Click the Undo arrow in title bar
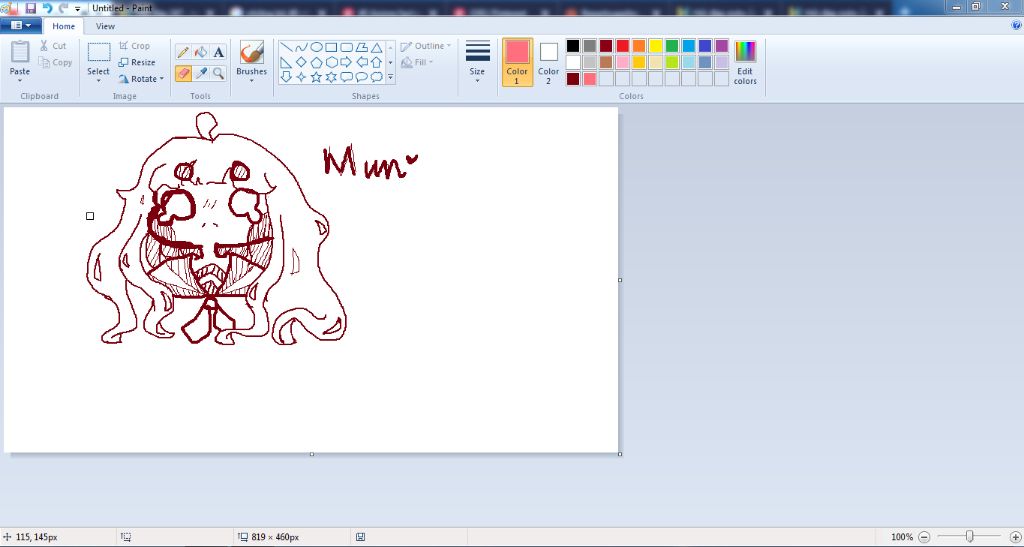1024x547 pixels. click(x=47, y=8)
